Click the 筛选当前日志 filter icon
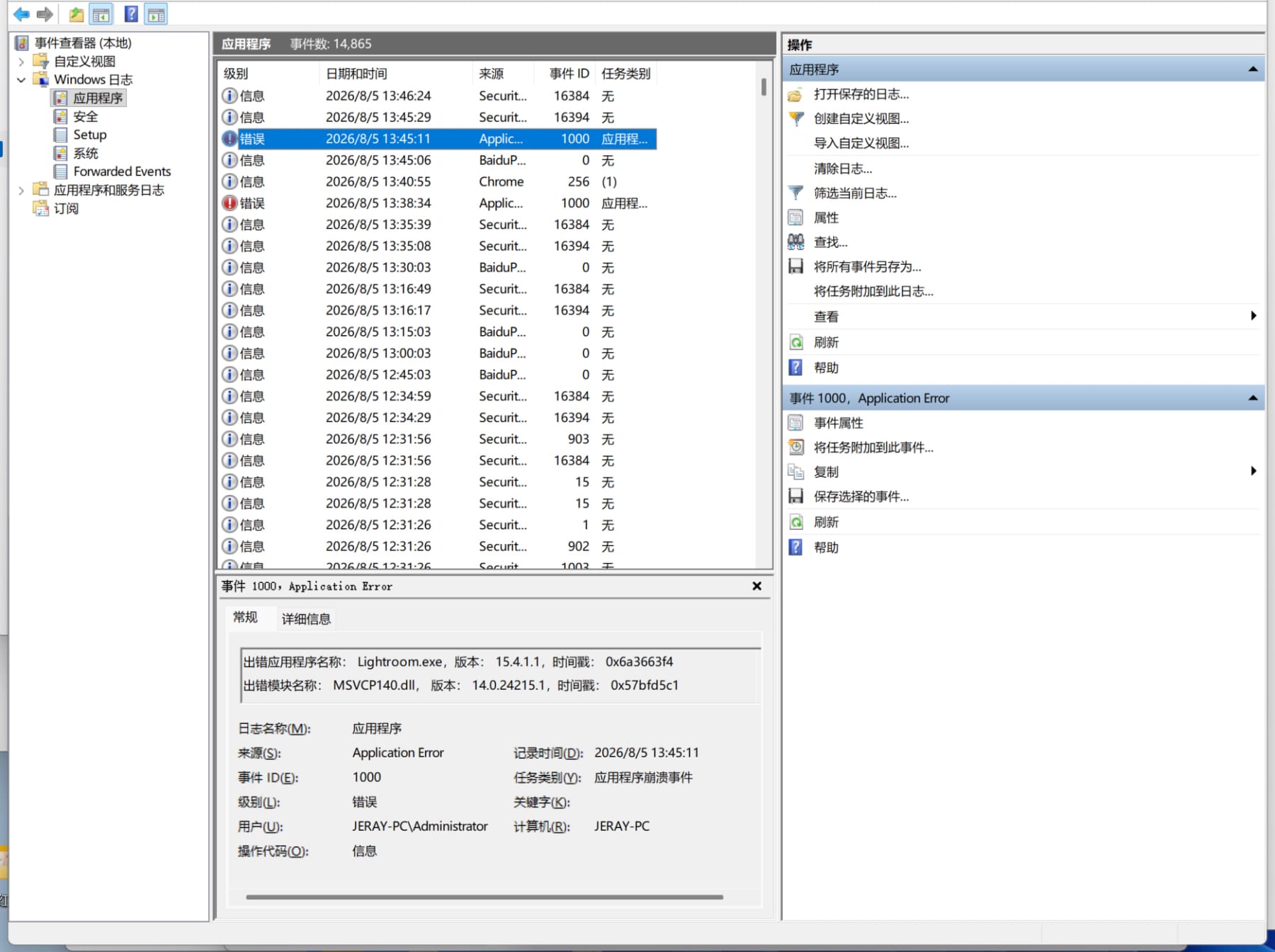 [x=795, y=193]
